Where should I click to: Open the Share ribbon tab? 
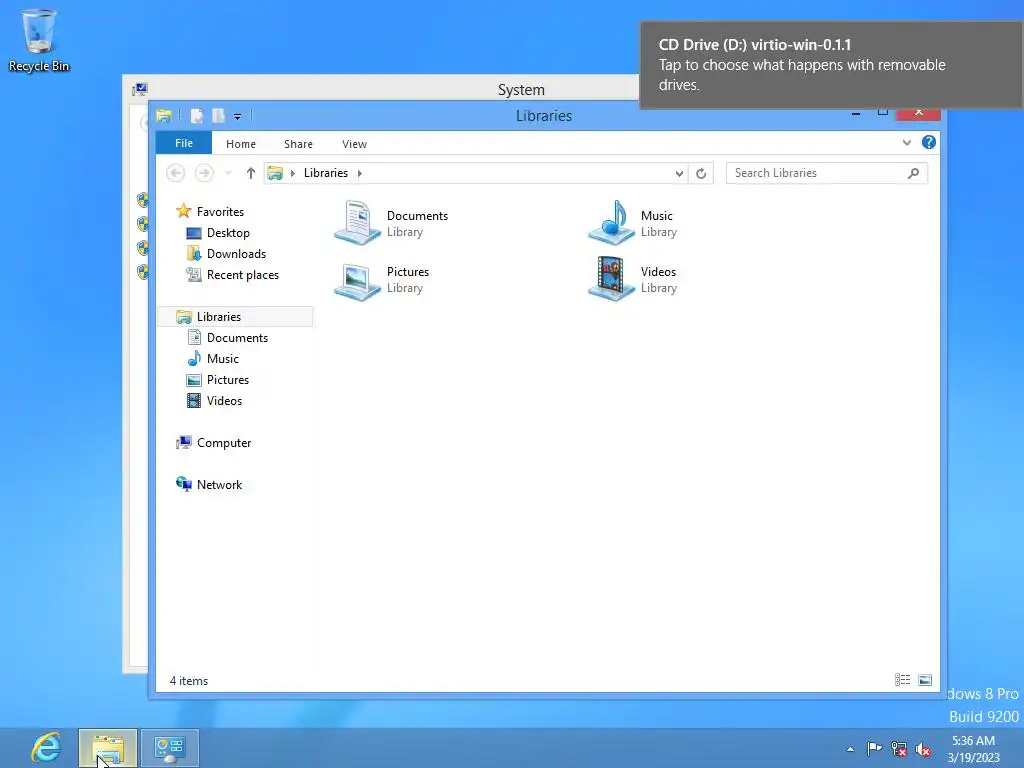[298, 144]
